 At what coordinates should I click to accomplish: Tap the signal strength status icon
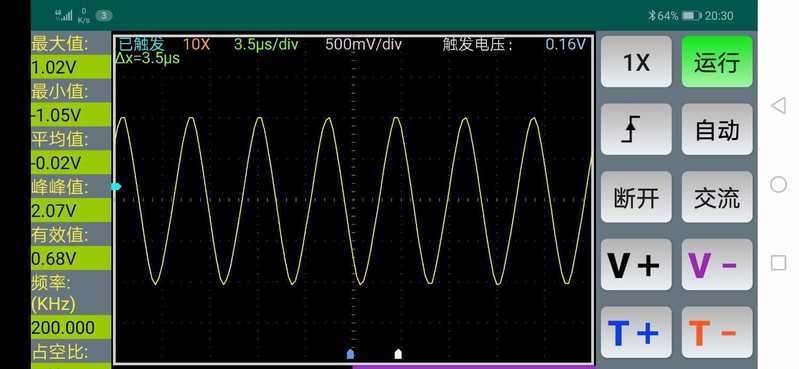coord(64,15)
